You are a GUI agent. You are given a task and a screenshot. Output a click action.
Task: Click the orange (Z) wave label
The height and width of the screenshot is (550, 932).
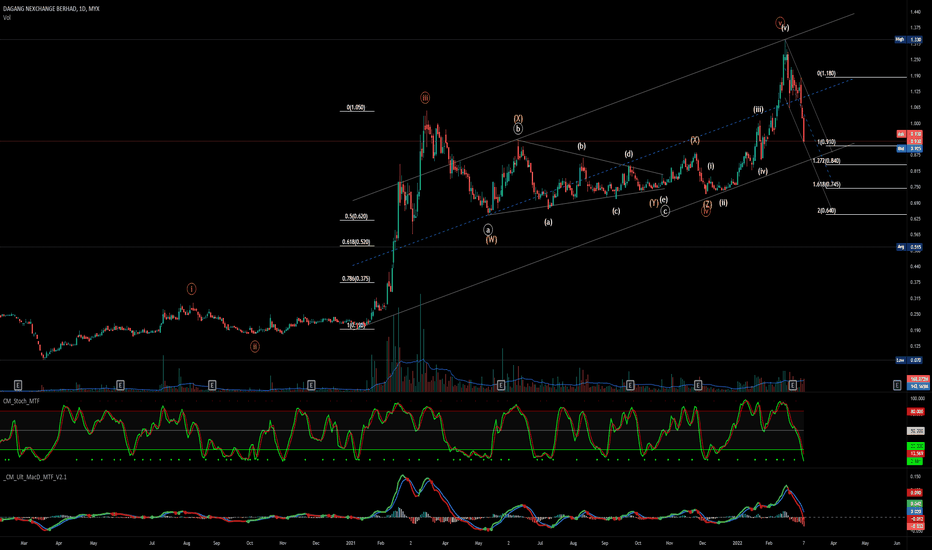click(707, 205)
